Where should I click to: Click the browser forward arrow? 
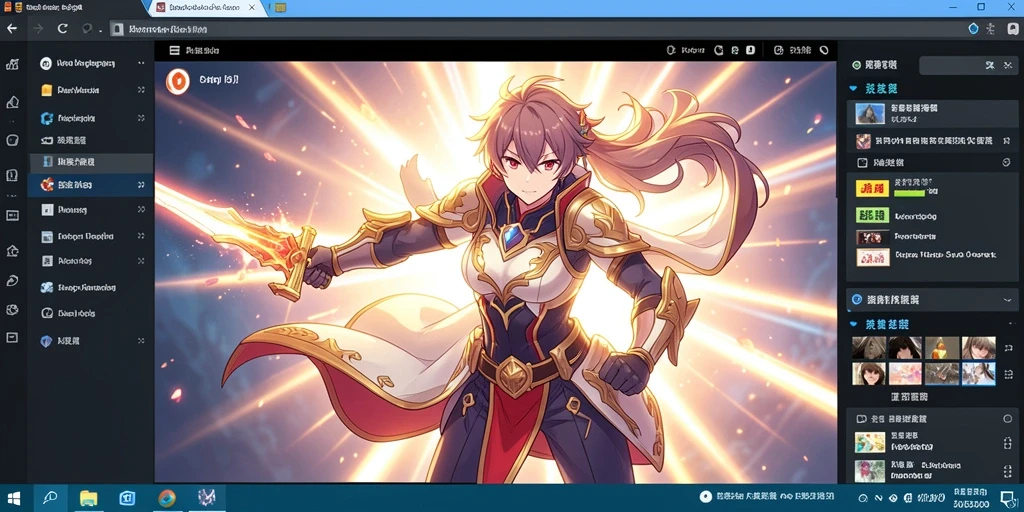coord(38,29)
